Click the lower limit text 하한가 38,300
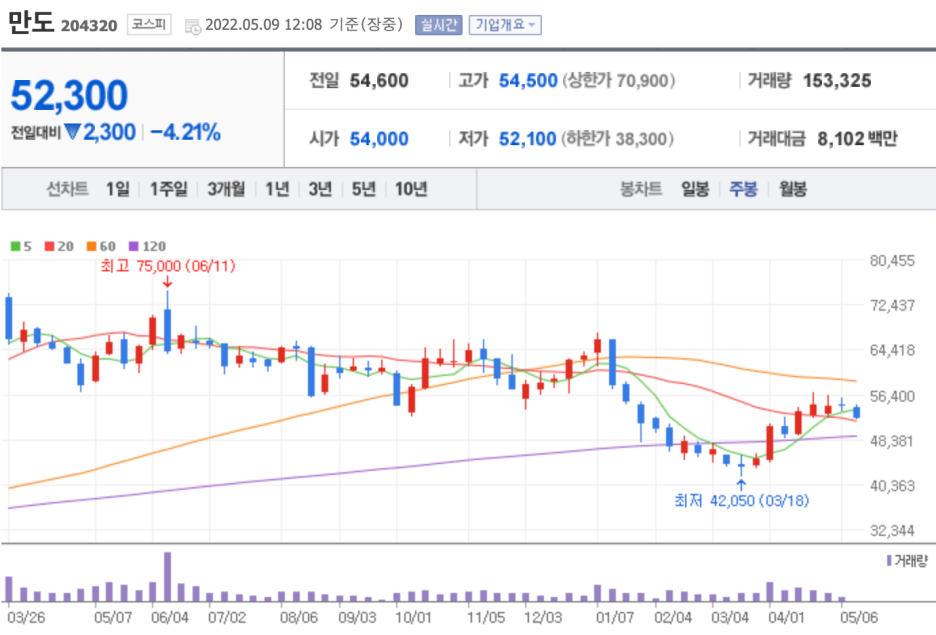 pyautogui.click(x=618, y=139)
